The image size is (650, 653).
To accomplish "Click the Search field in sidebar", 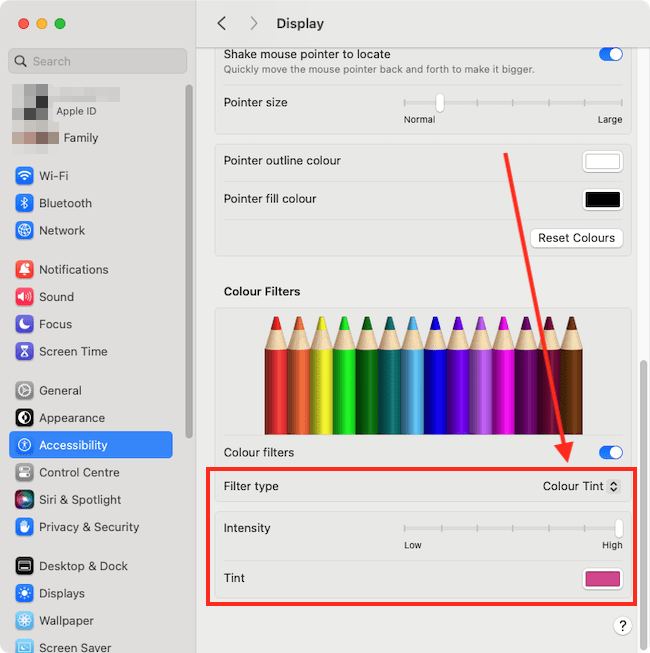I will point(98,61).
